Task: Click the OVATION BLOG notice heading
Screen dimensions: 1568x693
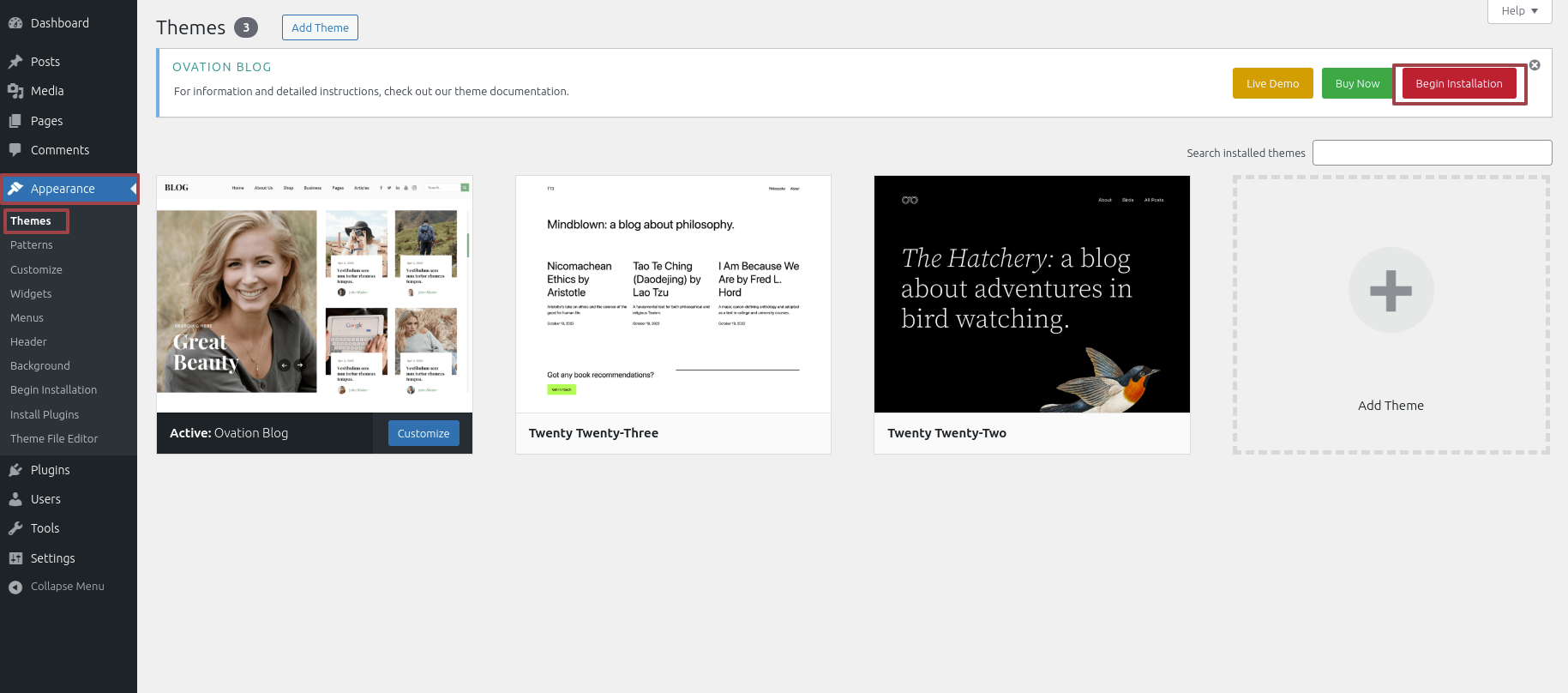Action: pos(222,67)
